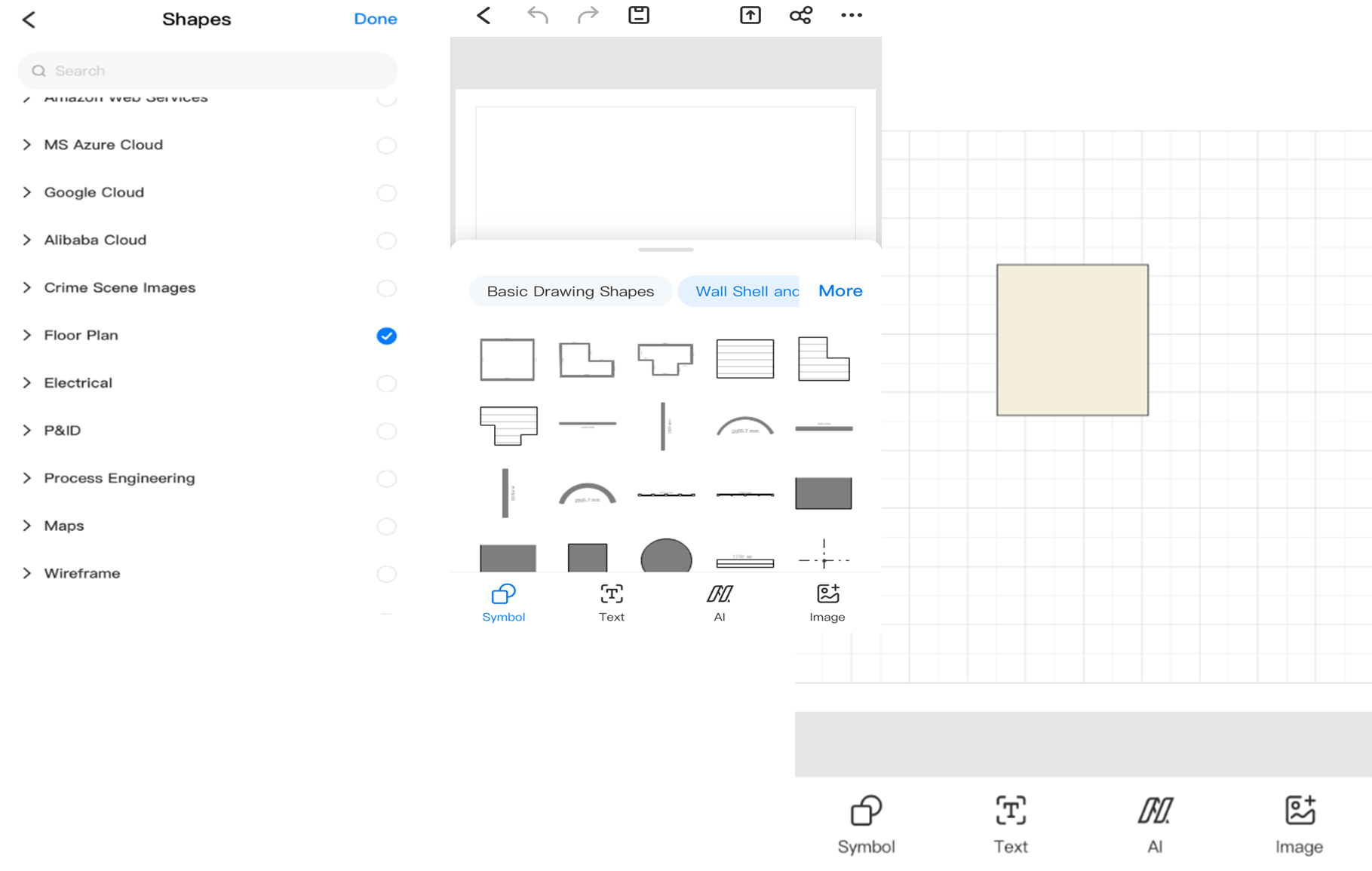Expand Crime Scene Images category

[27, 287]
